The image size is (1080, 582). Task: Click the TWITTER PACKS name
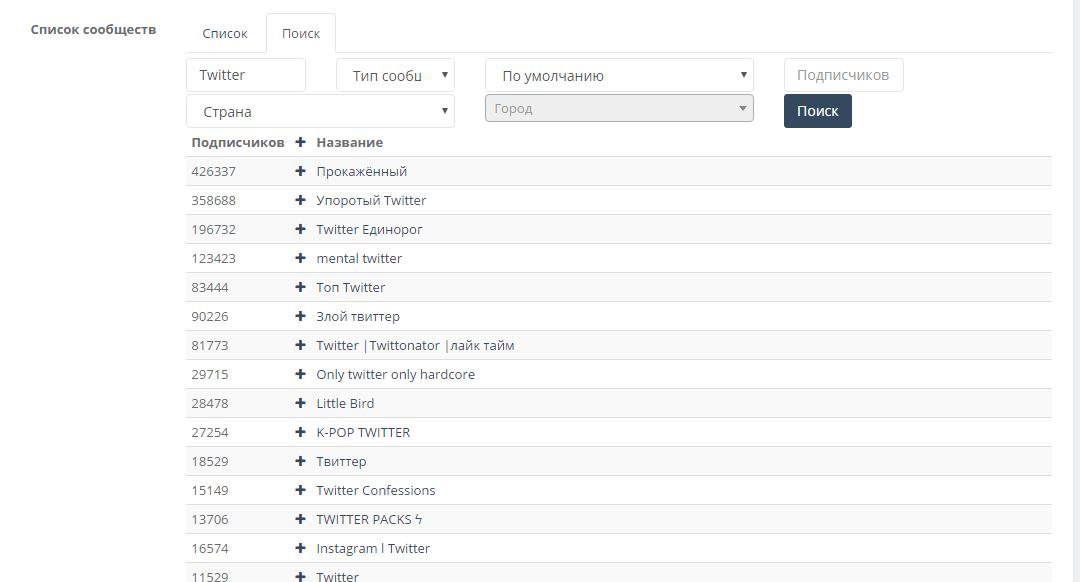tap(369, 519)
